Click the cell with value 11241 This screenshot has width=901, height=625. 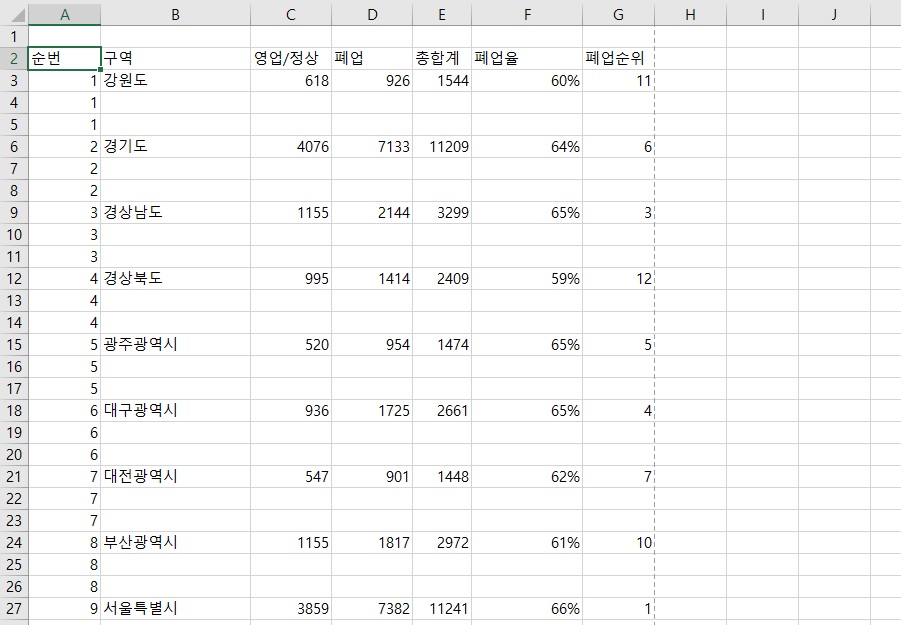(x=442, y=608)
